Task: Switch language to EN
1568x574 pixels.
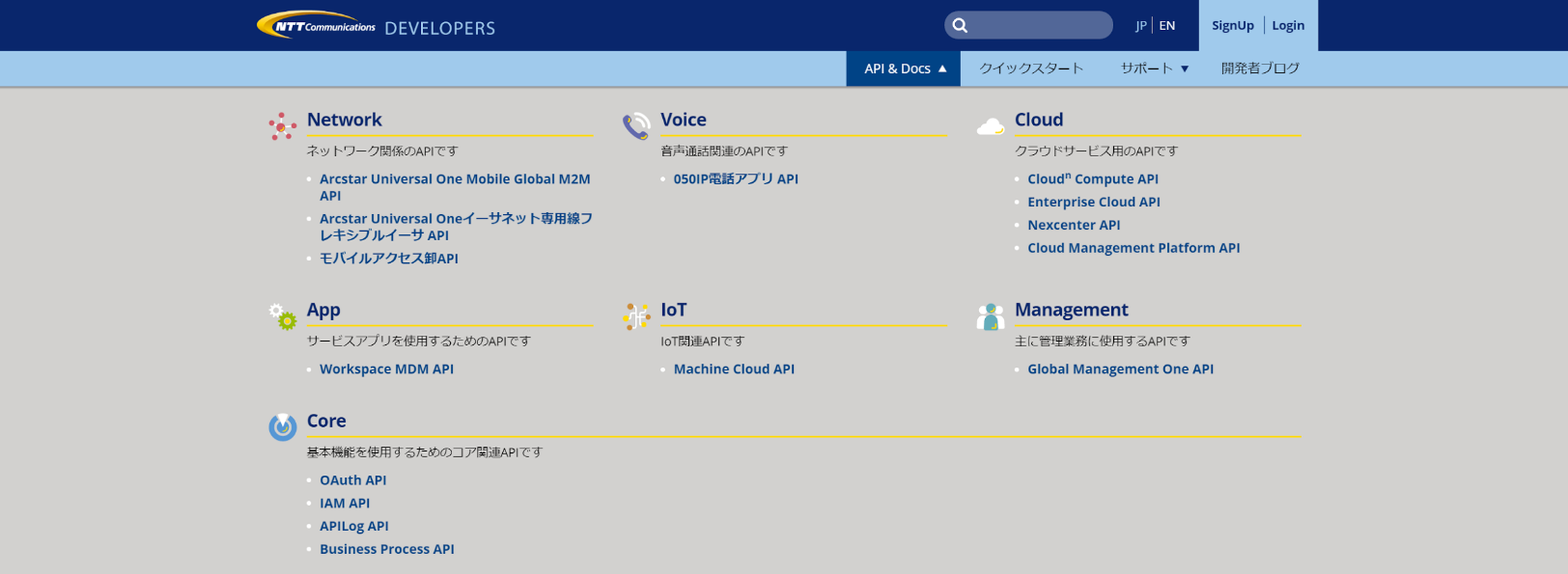Action: point(1167,26)
